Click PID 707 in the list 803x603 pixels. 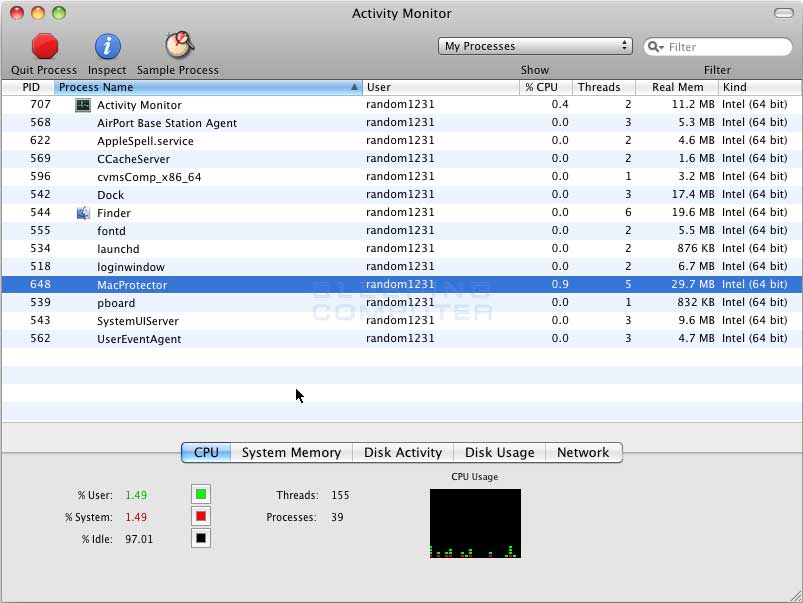(x=40, y=105)
